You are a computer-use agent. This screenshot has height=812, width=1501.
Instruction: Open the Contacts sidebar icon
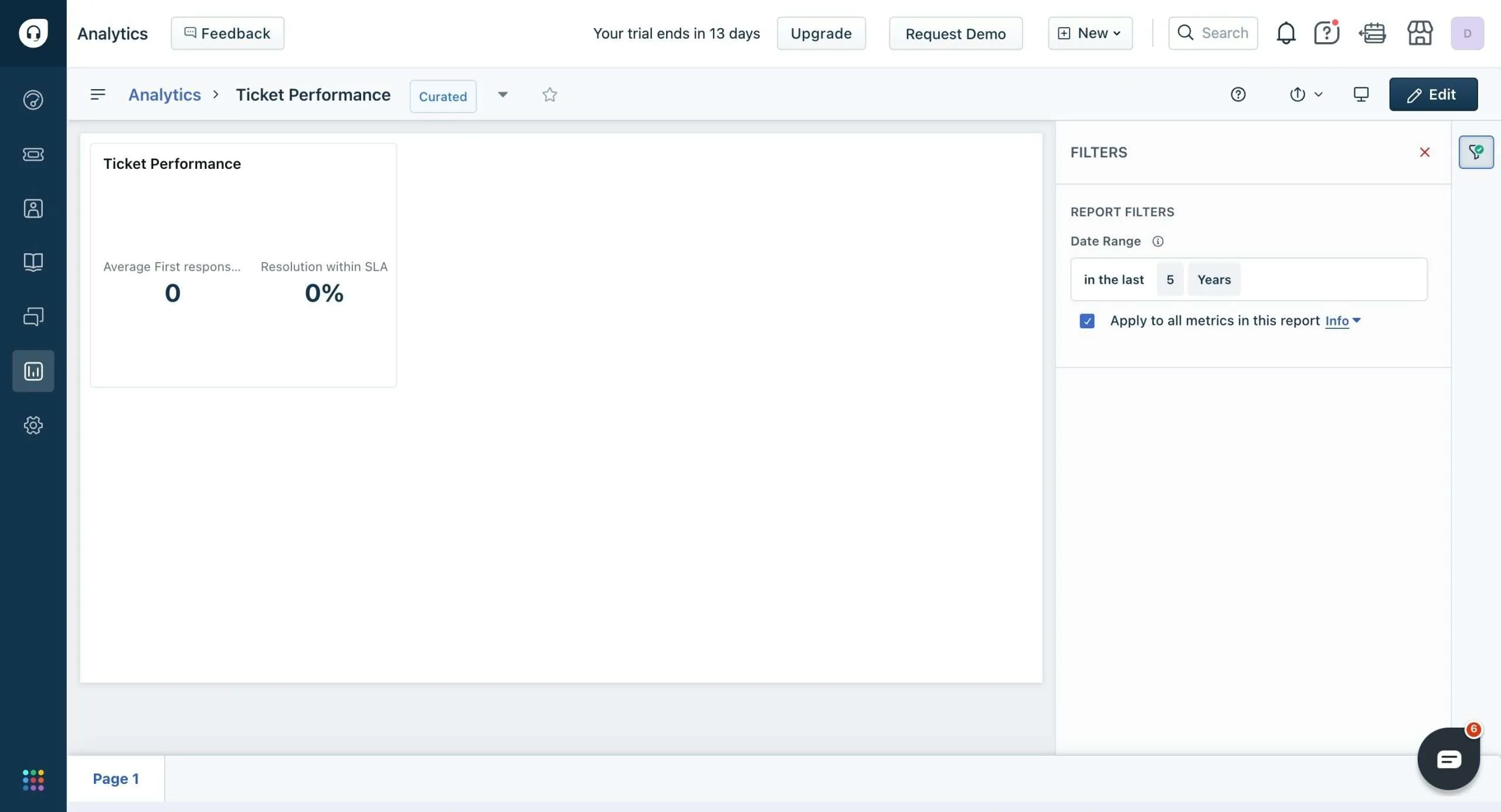coord(33,208)
